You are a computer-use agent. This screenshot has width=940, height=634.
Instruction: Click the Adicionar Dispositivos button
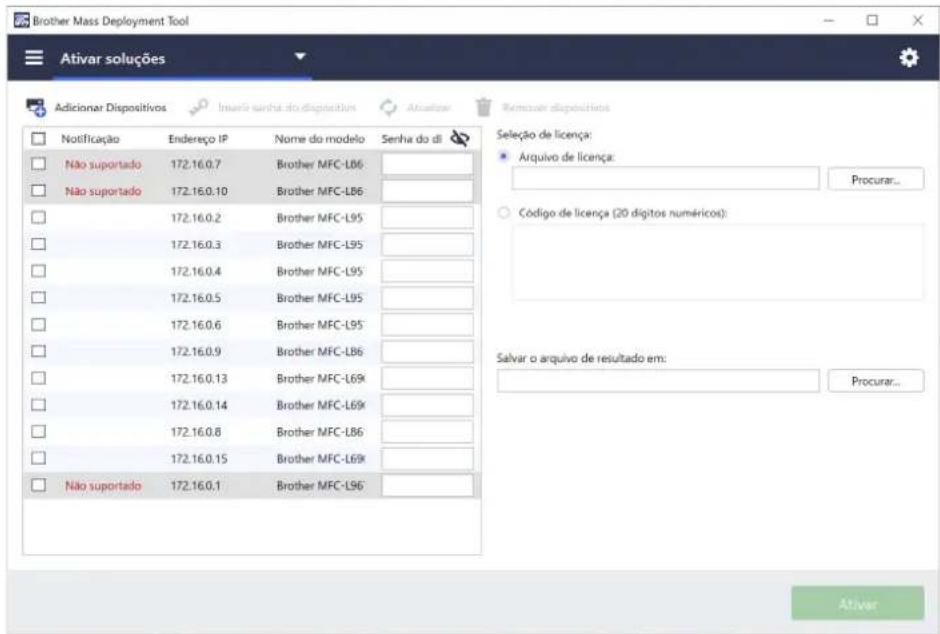click(x=96, y=108)
